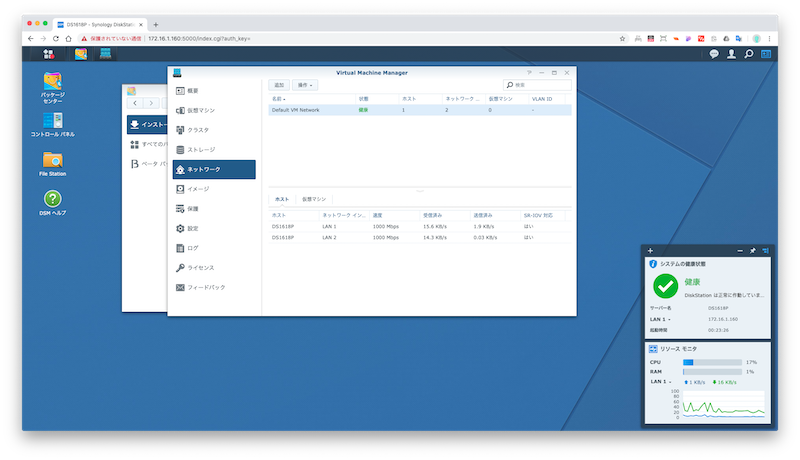Open ログ section in VMM sidebar
Screen dimensions: 800x460
[214, 248]
